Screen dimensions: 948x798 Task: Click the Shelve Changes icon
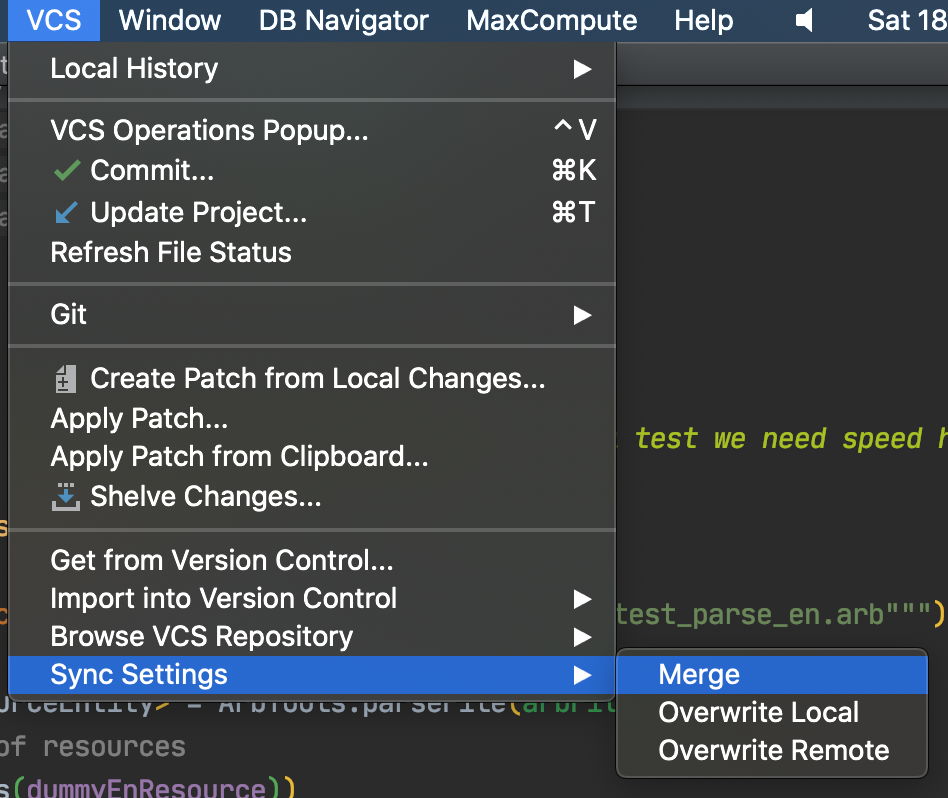tap(66, 497)
